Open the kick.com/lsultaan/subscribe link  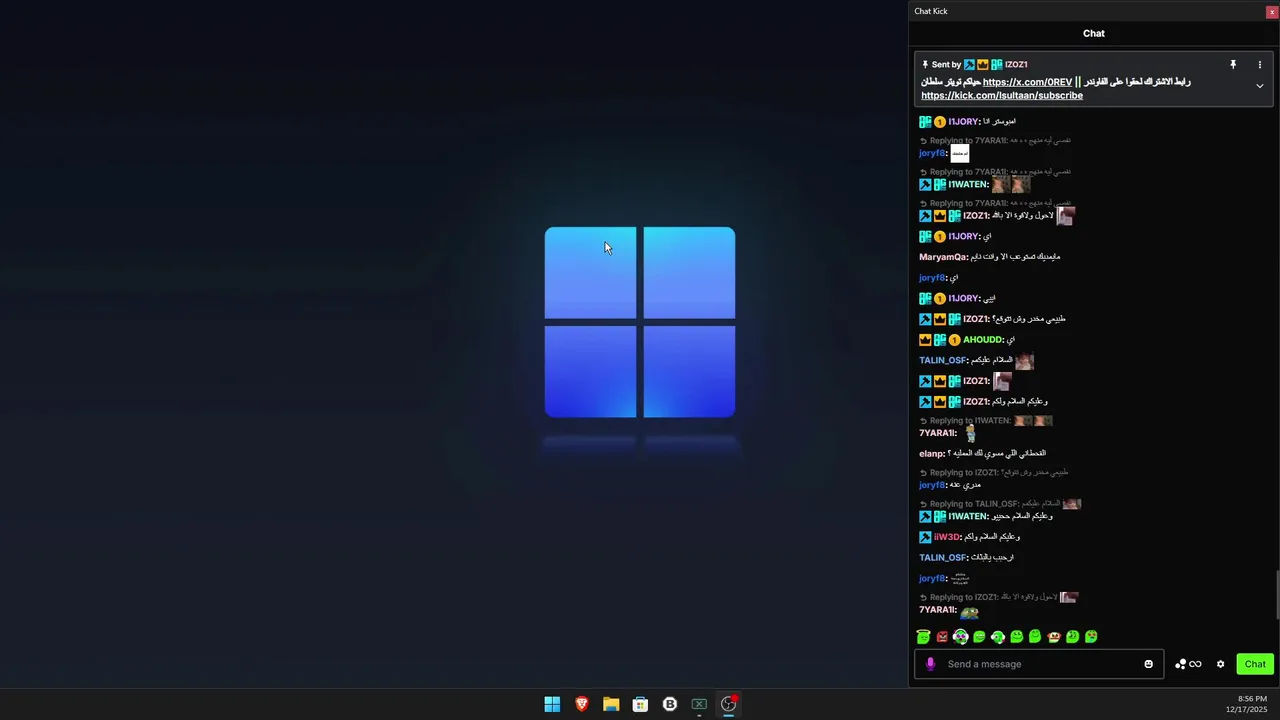1002,96
